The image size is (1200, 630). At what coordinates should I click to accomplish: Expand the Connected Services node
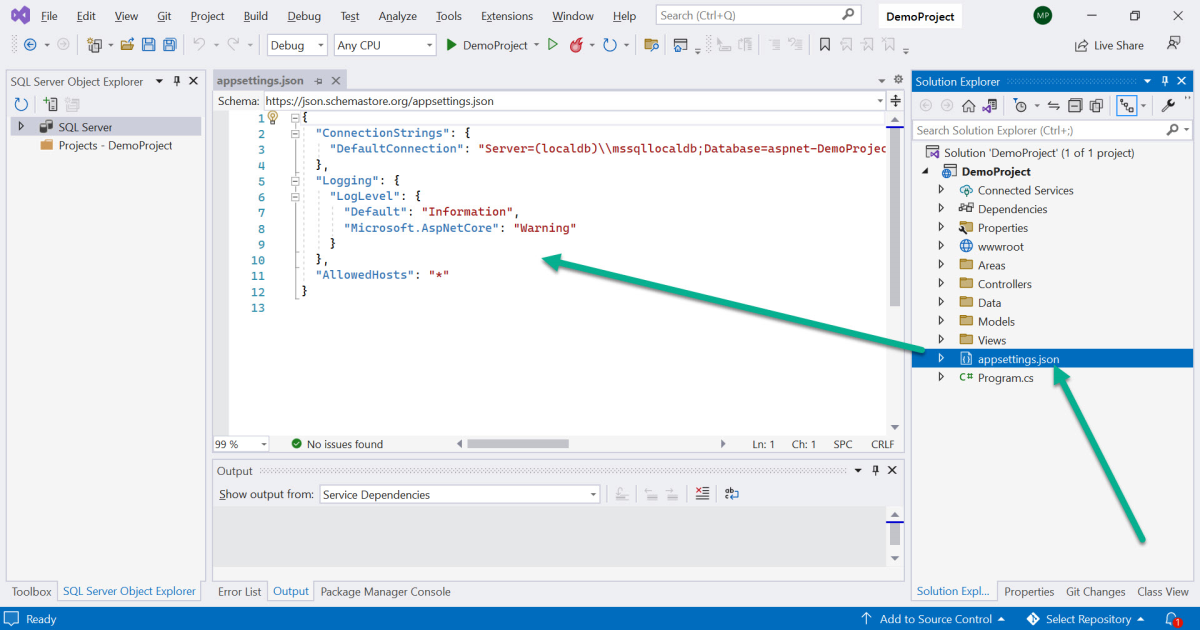tap(941, 190)
